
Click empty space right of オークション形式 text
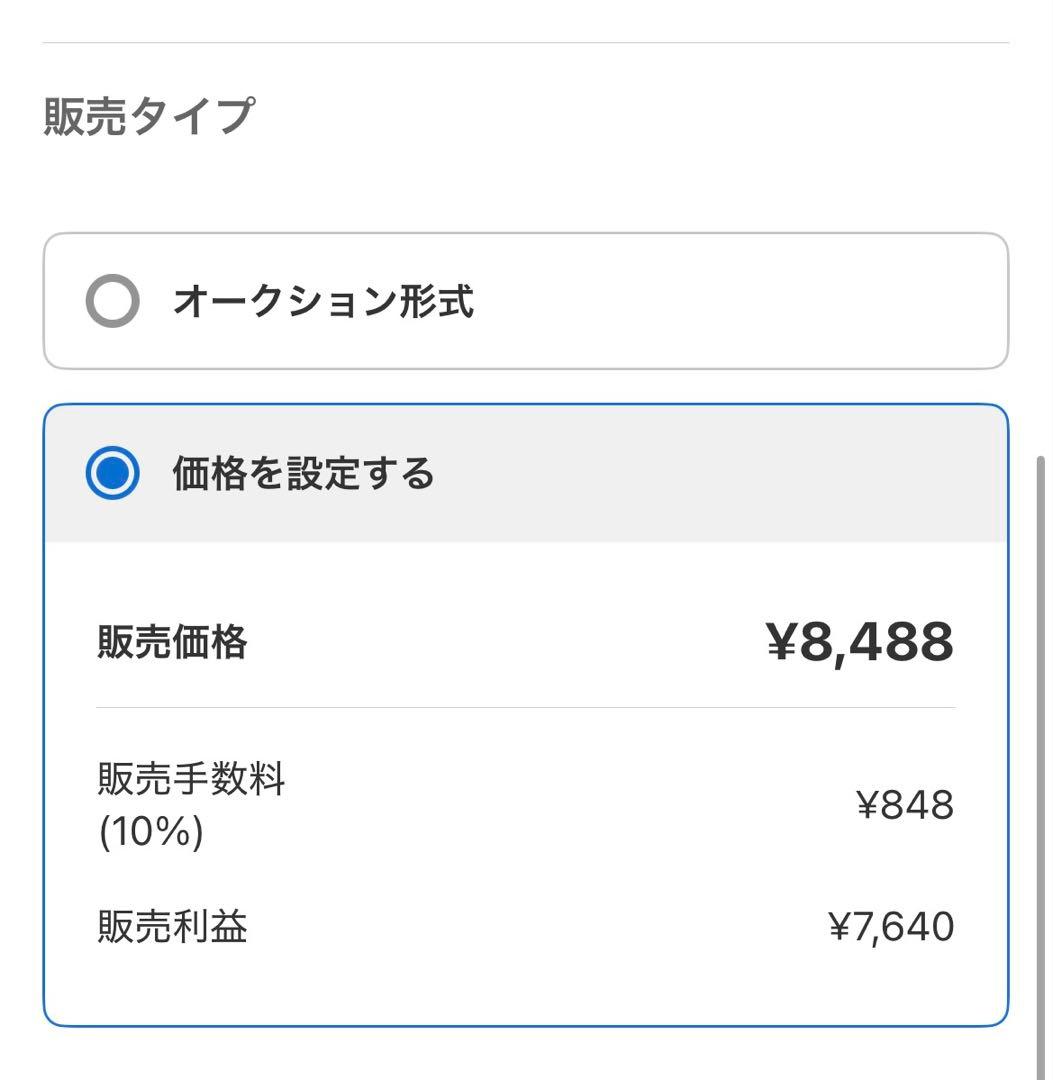click(740, 301)
